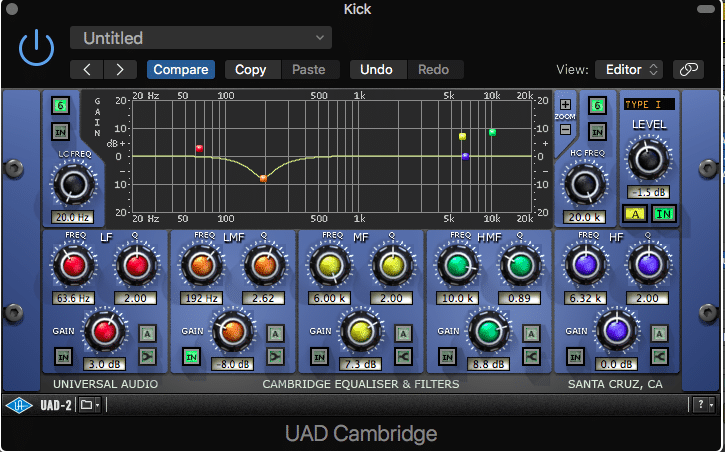
Task: Toggle the high cut slope 6 button
Action: click(x=597, y=105)
